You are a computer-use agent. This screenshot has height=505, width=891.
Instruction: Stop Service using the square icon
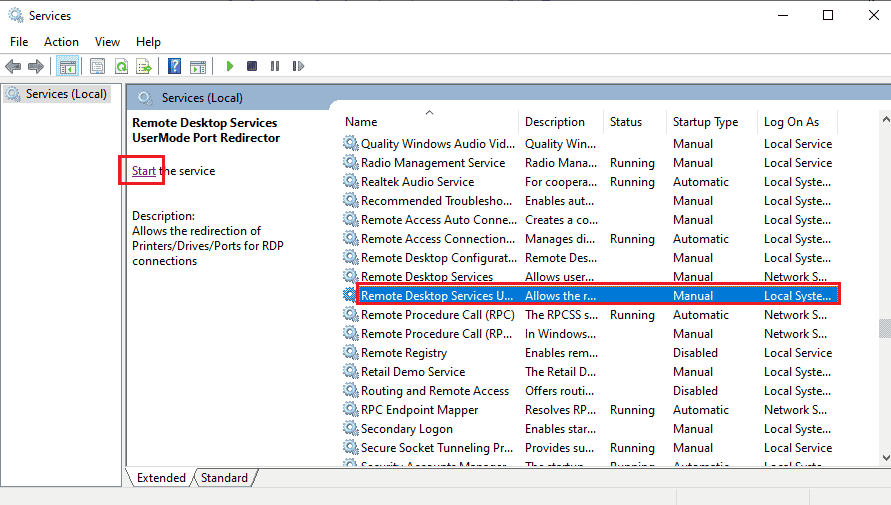pos(252,66)
